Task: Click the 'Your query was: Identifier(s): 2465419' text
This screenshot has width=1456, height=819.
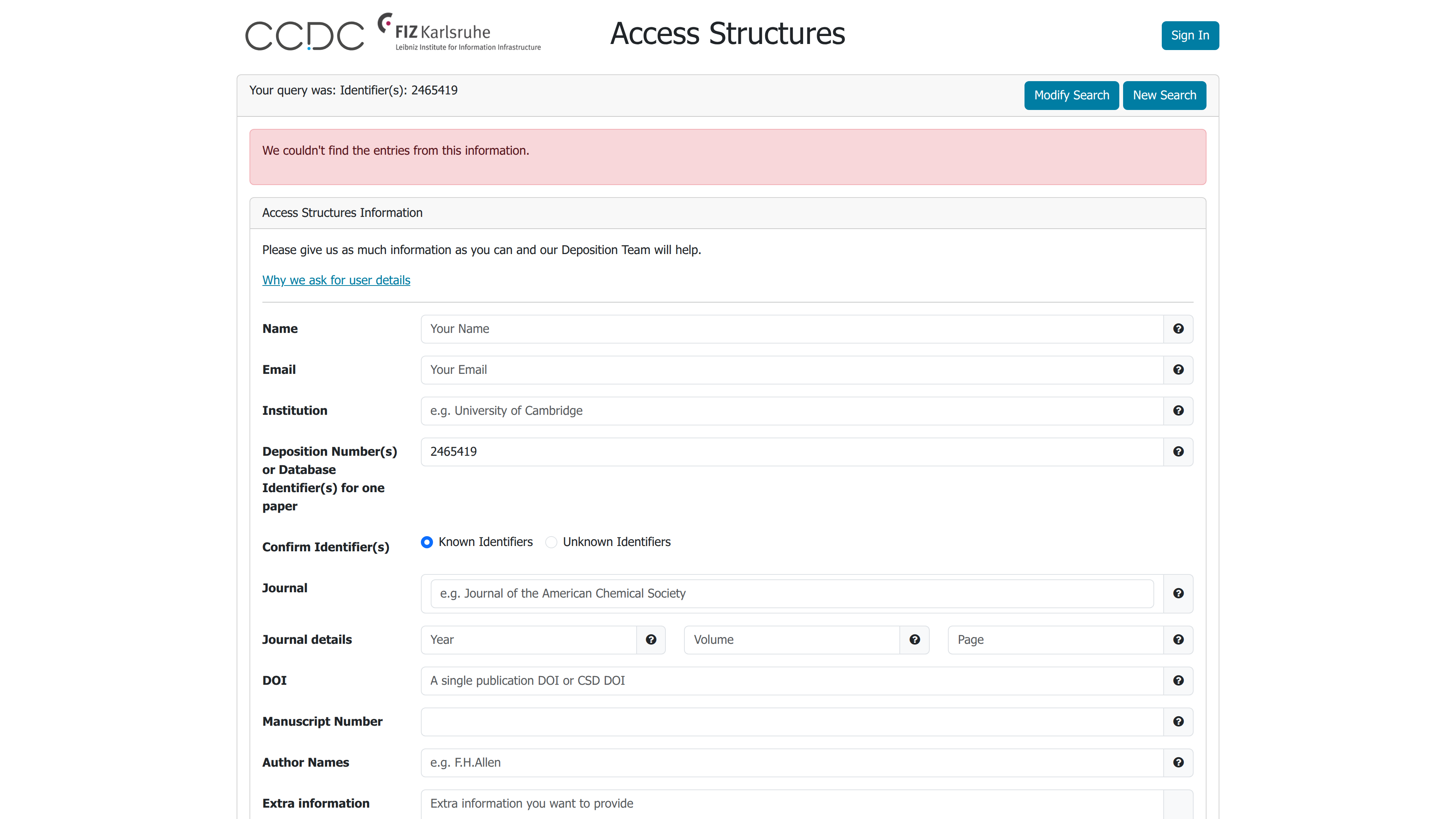Action: [x=353, y=91]
